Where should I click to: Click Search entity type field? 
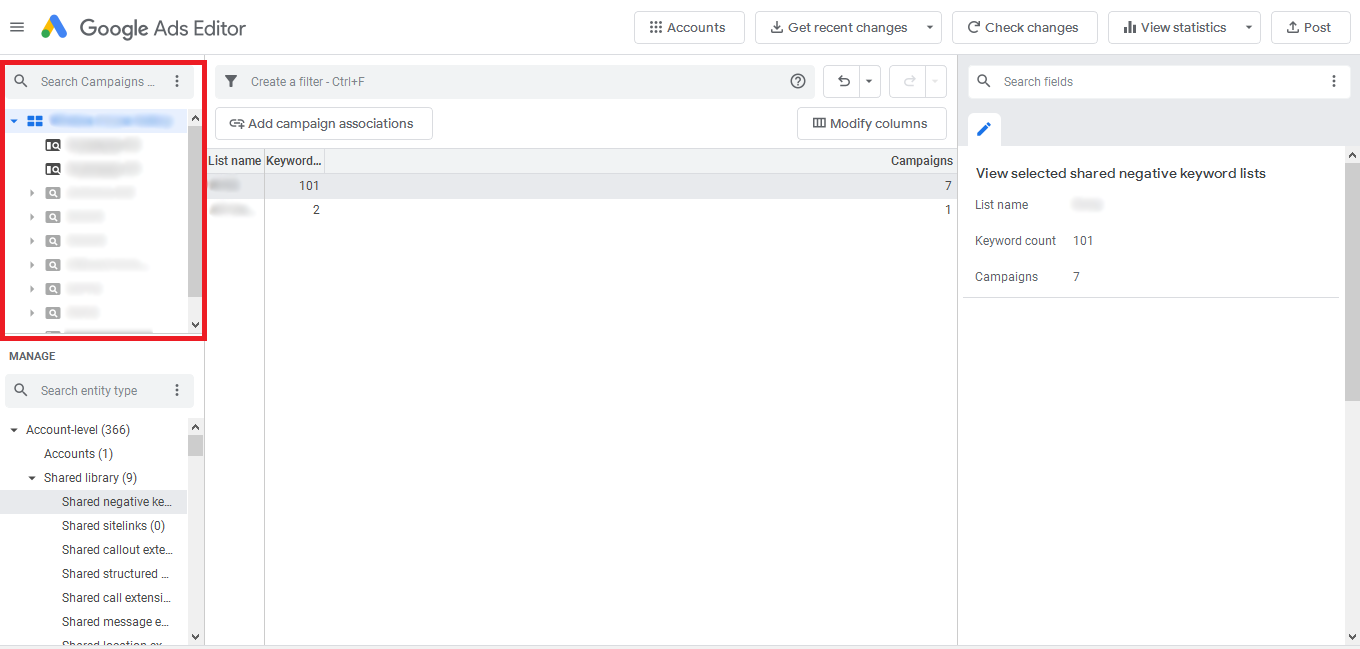click(98, 391)
